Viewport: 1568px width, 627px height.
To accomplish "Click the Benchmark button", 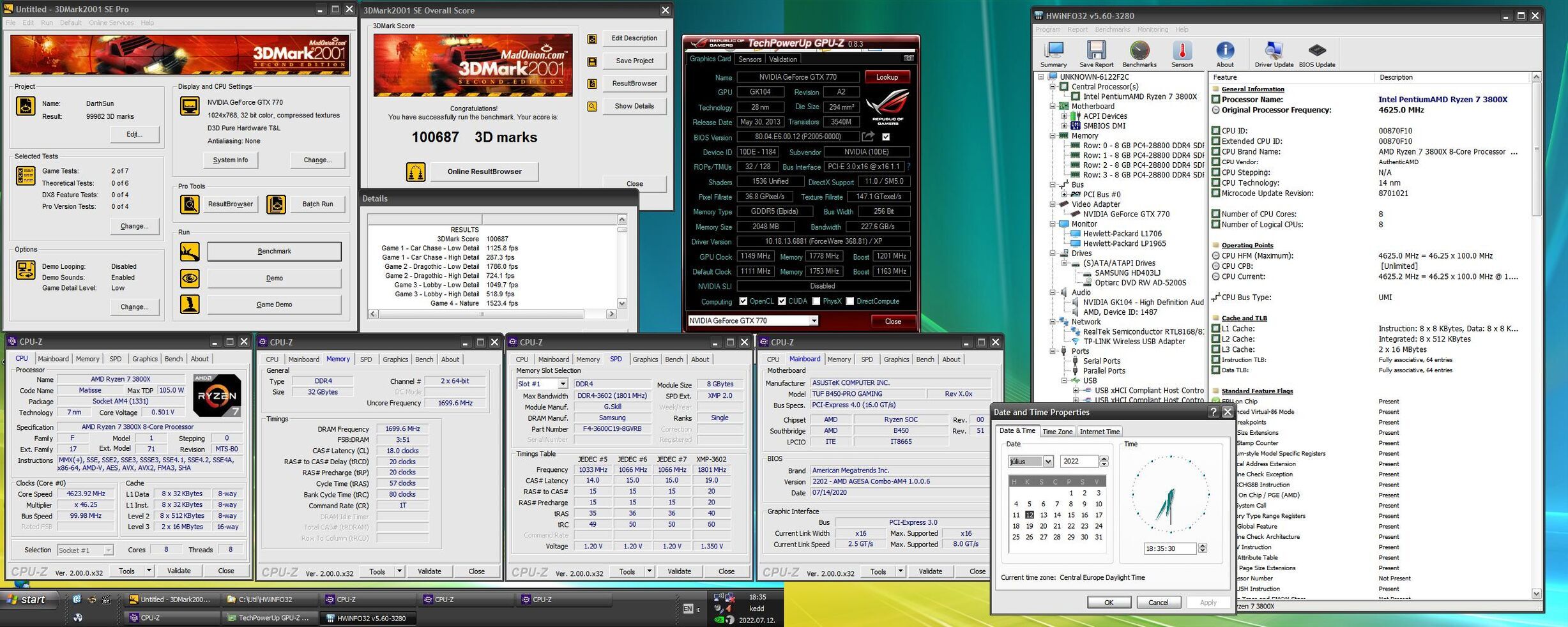I will pyautogui.click(x=274, y=252).
